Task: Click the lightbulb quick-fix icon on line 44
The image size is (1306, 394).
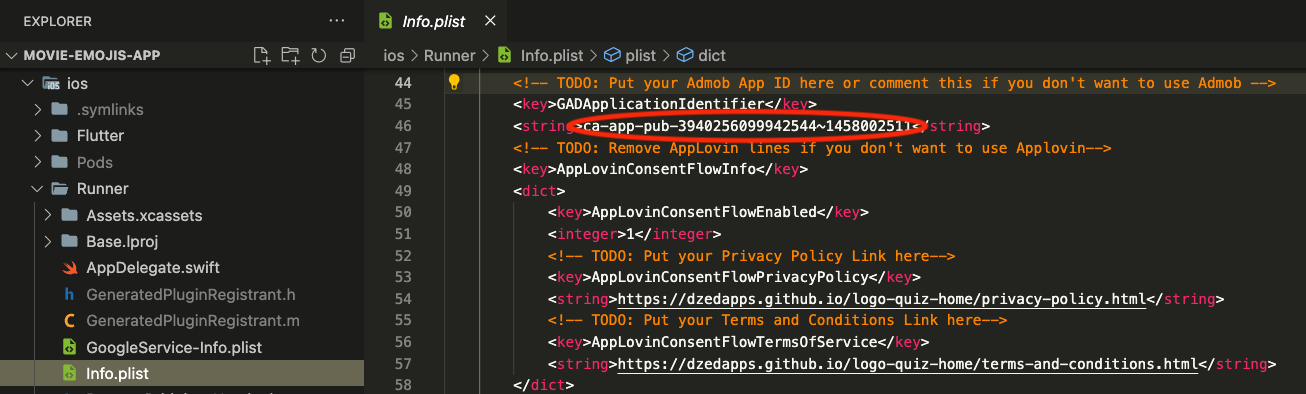Action: (453, 82)
